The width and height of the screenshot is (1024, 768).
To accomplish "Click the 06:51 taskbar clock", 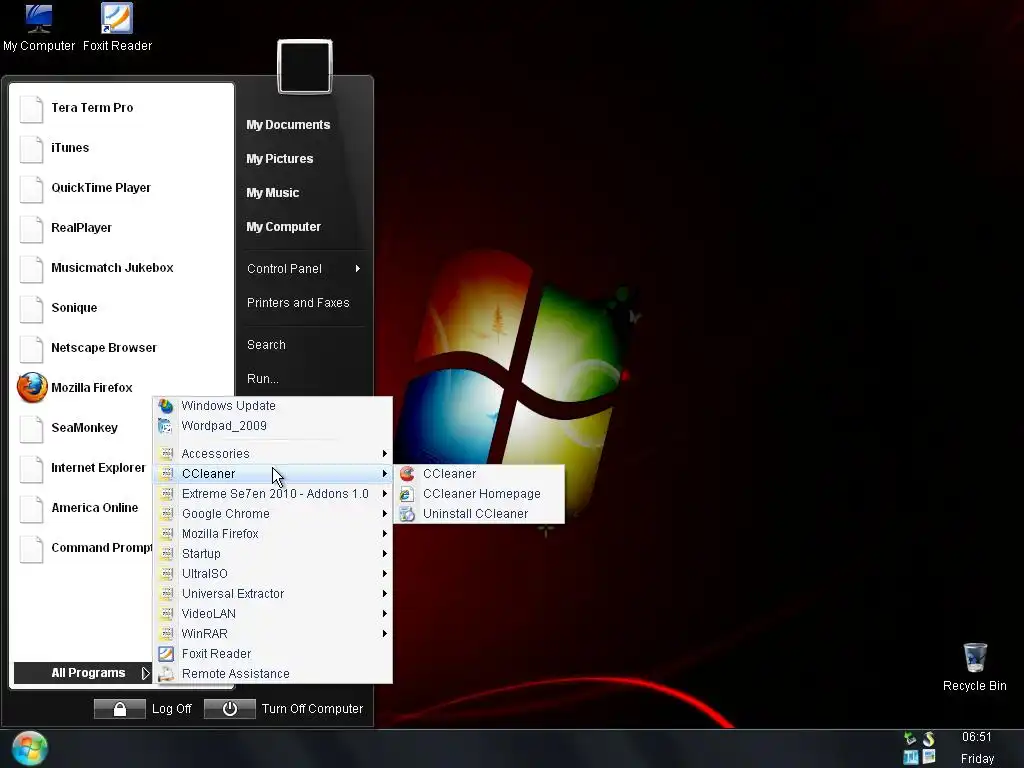I will click(976, 737).
